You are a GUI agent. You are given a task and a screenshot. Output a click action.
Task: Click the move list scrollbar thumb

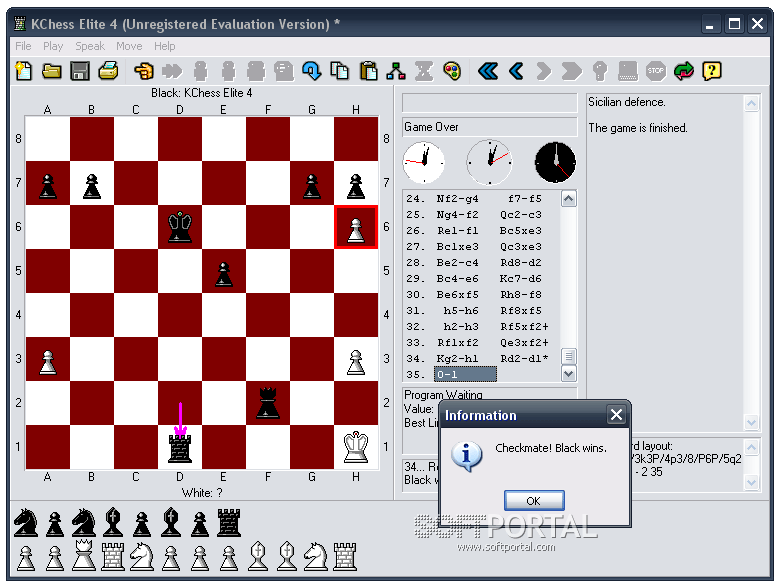569,356
